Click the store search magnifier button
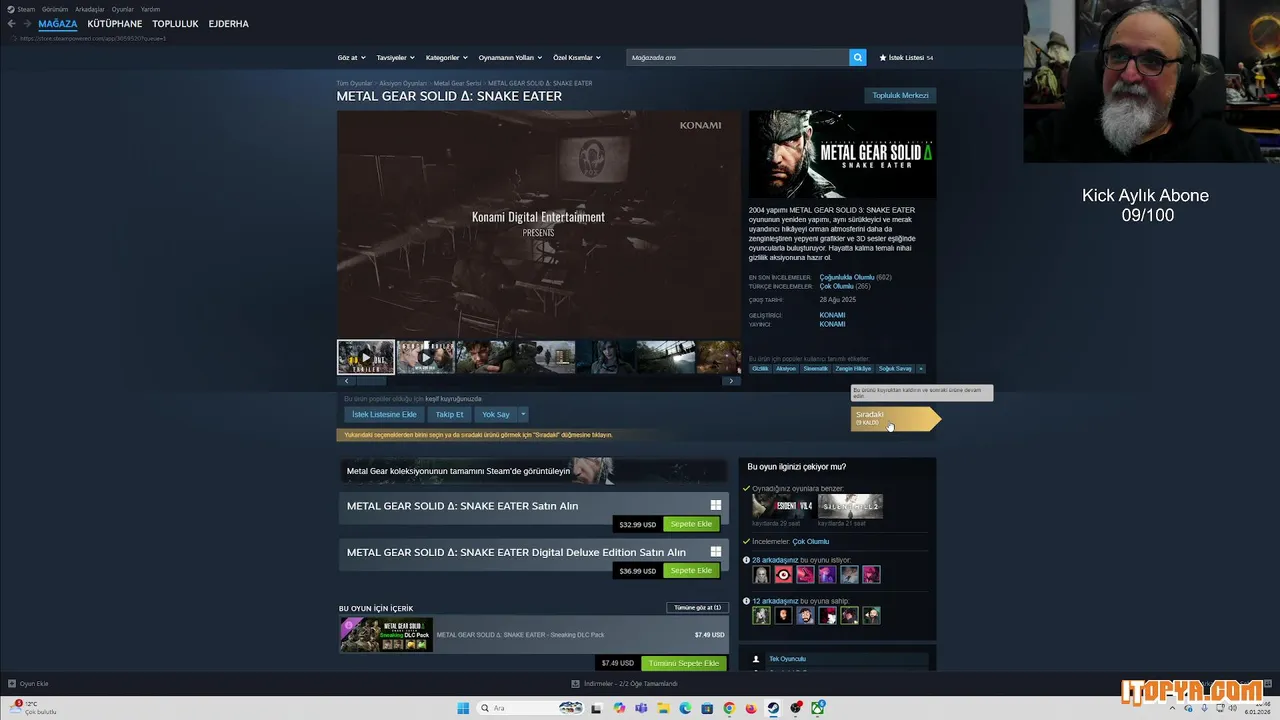Image resolution: width=1280 pixels, height=720 pixels. (857, 58)
